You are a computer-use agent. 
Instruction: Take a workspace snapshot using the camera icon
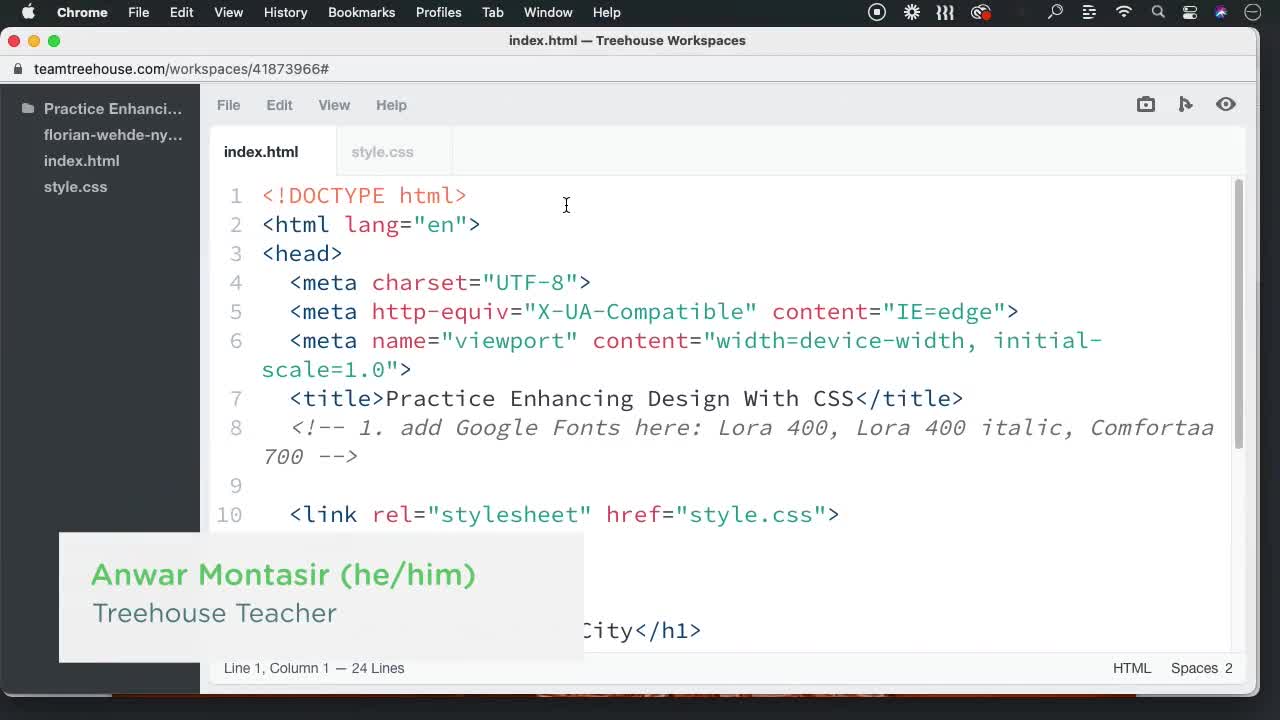(x=1146, y=104)
